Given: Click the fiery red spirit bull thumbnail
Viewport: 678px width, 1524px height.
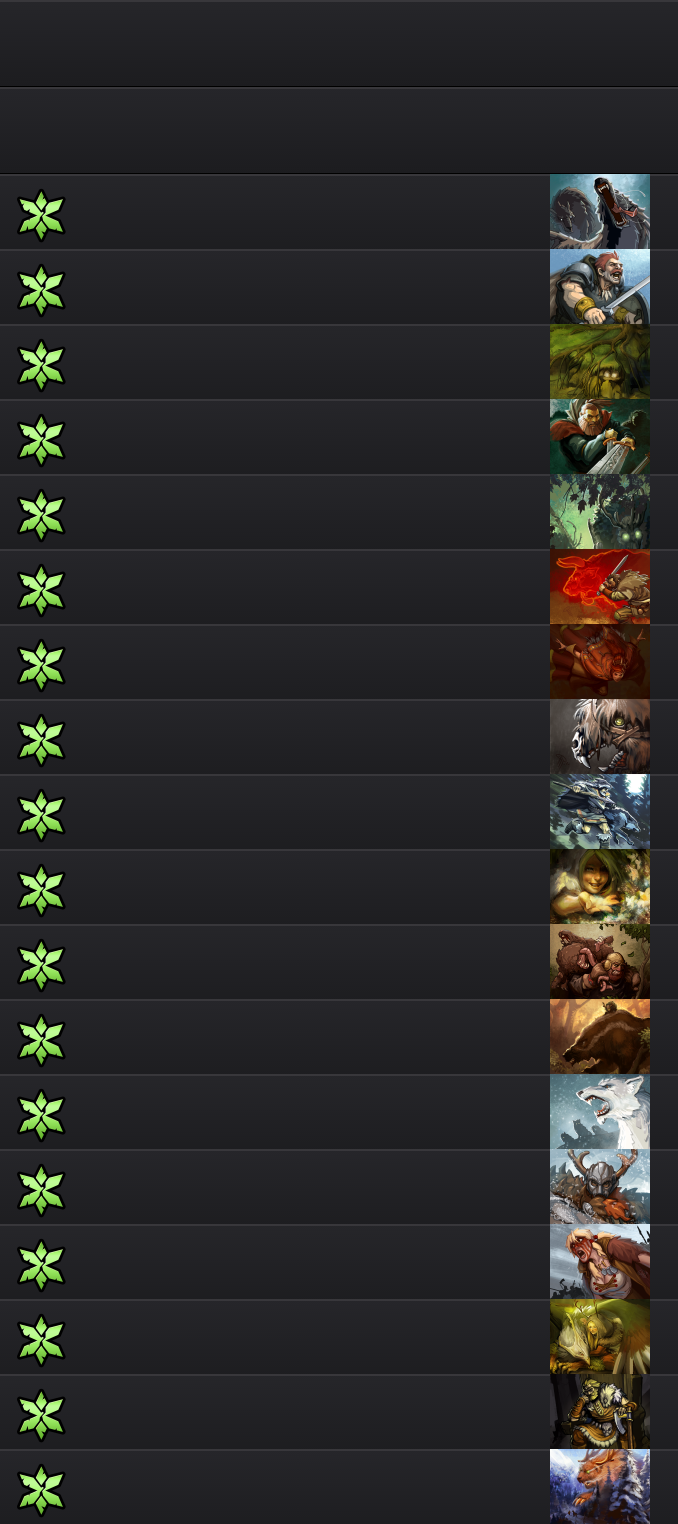Looking at the screenshot, I should [600, 587].
